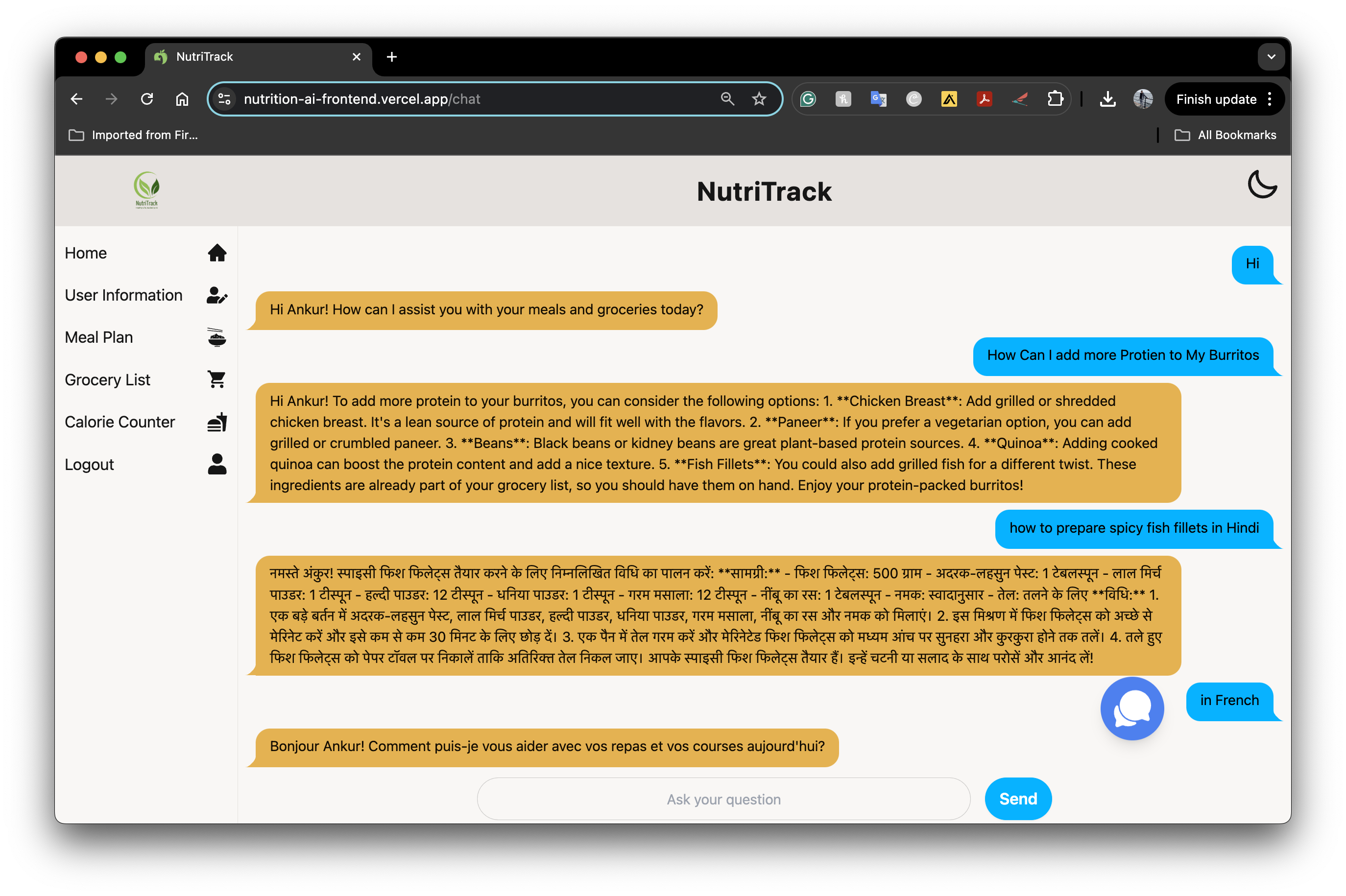Expand the tab search dropdown chevron
This screenshot has width=1346, height=896.
coord(1271,57)
